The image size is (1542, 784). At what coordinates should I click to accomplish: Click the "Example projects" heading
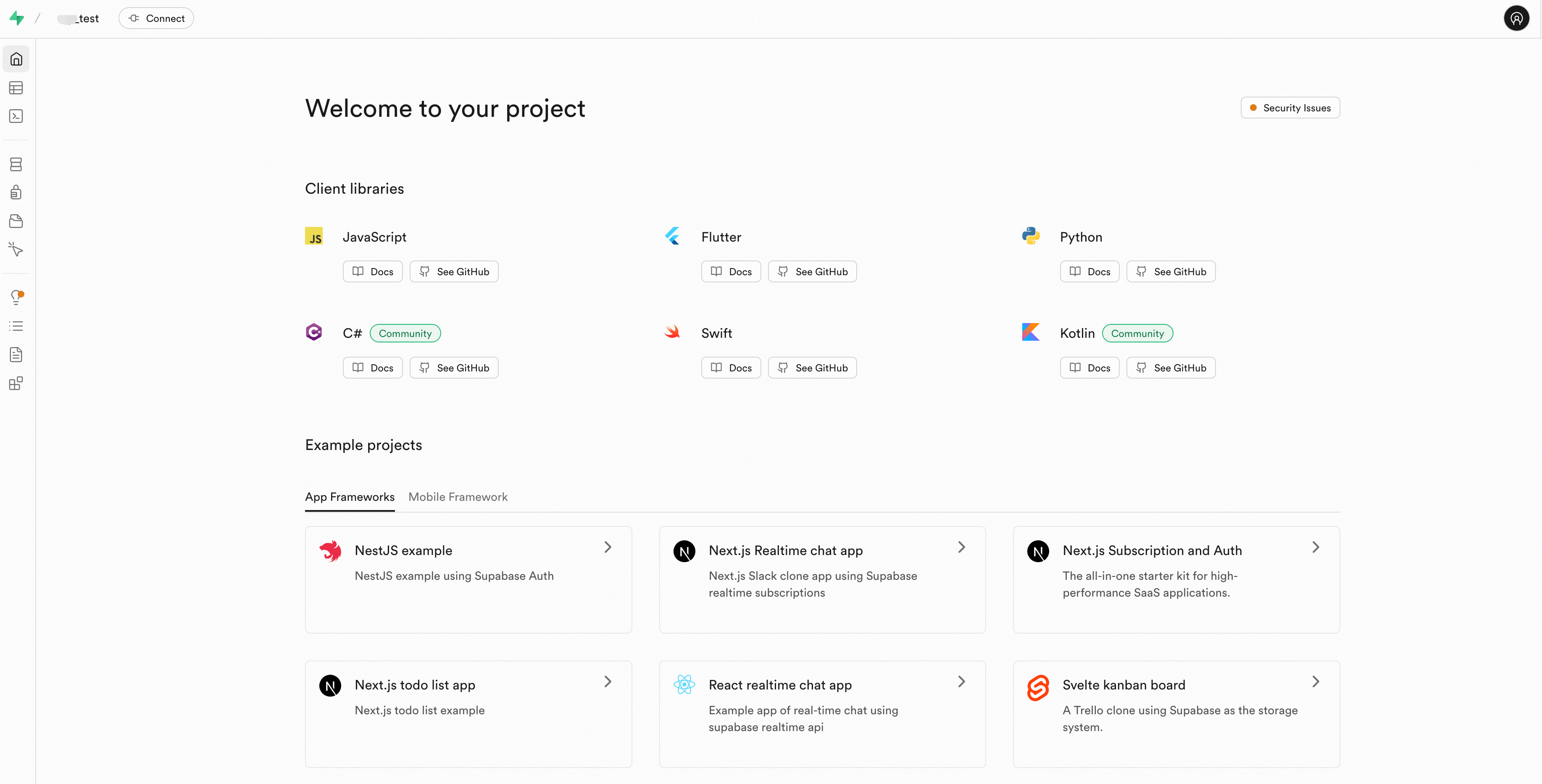point(363,445)
